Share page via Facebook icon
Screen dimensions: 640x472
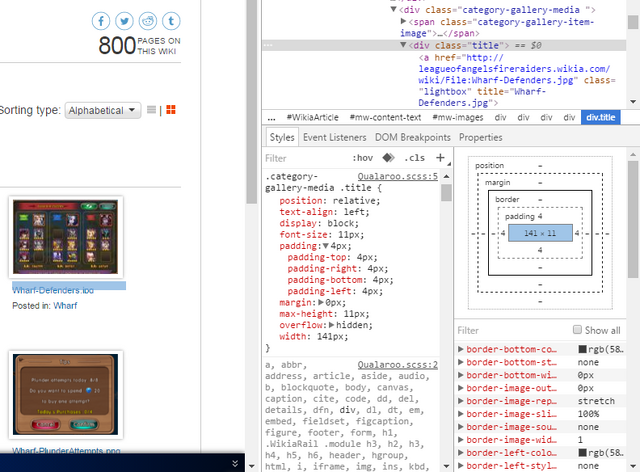pos(101,21)
